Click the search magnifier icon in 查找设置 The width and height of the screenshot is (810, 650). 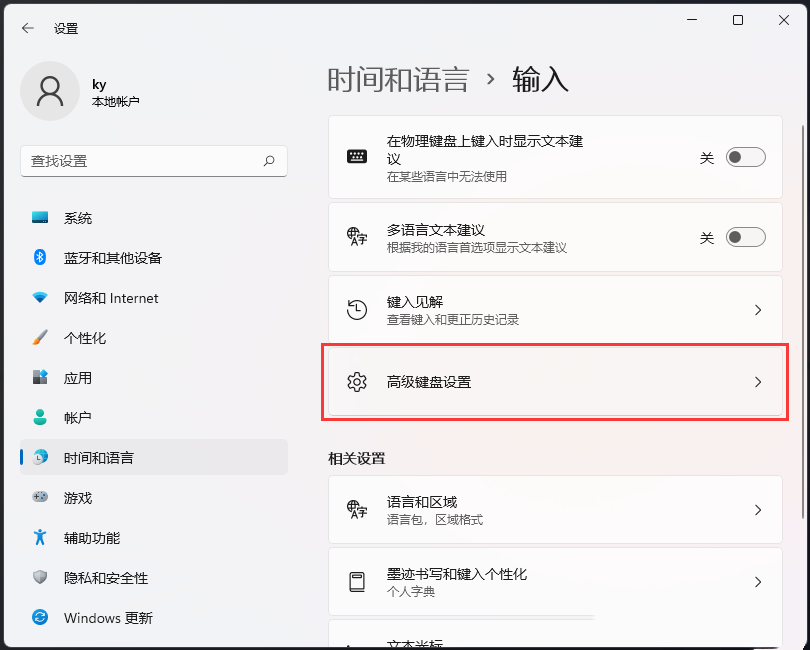tap(269, 161)
